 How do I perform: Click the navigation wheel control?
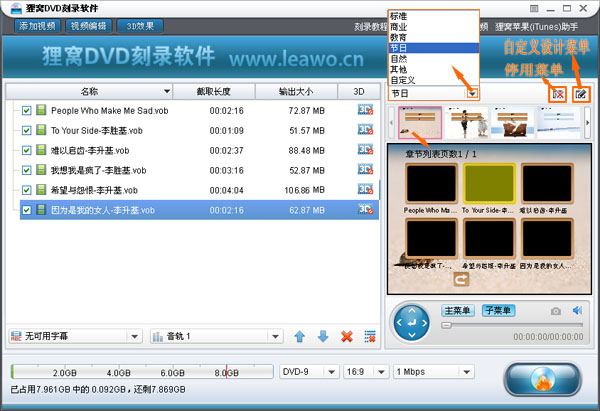(x=412, y=323)
